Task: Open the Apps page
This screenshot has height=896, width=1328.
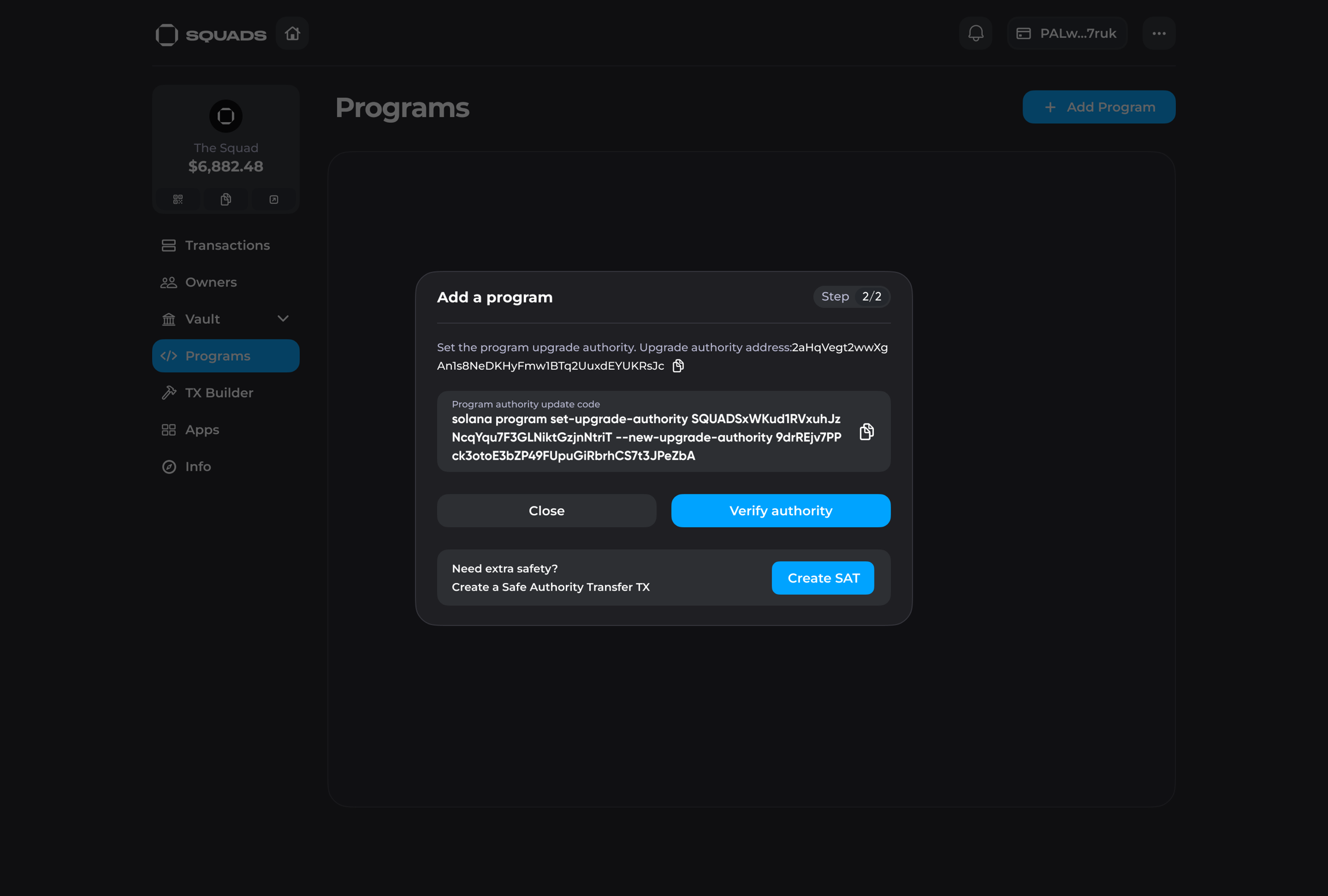Action: pyautogui.click(x=202, y=430)
